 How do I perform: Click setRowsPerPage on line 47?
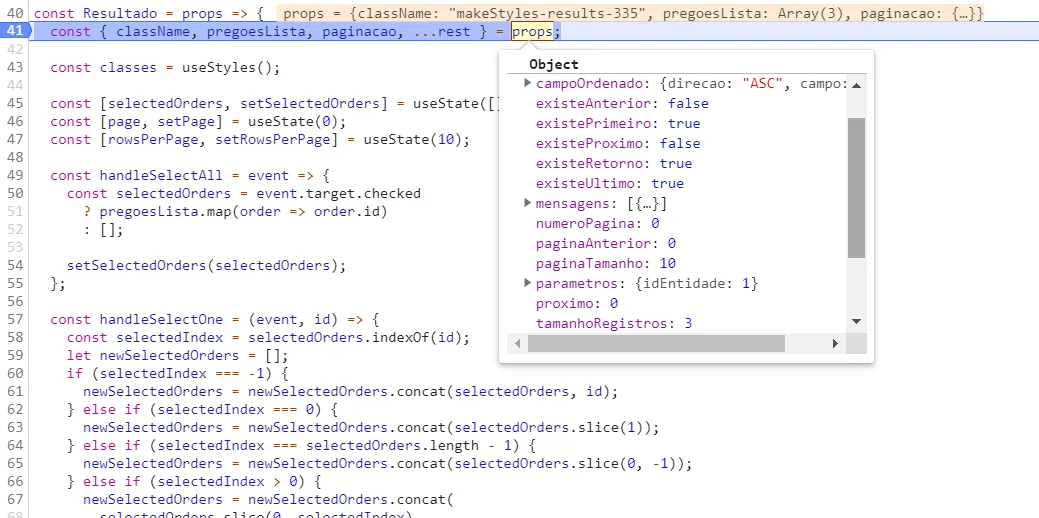[273, 139]
